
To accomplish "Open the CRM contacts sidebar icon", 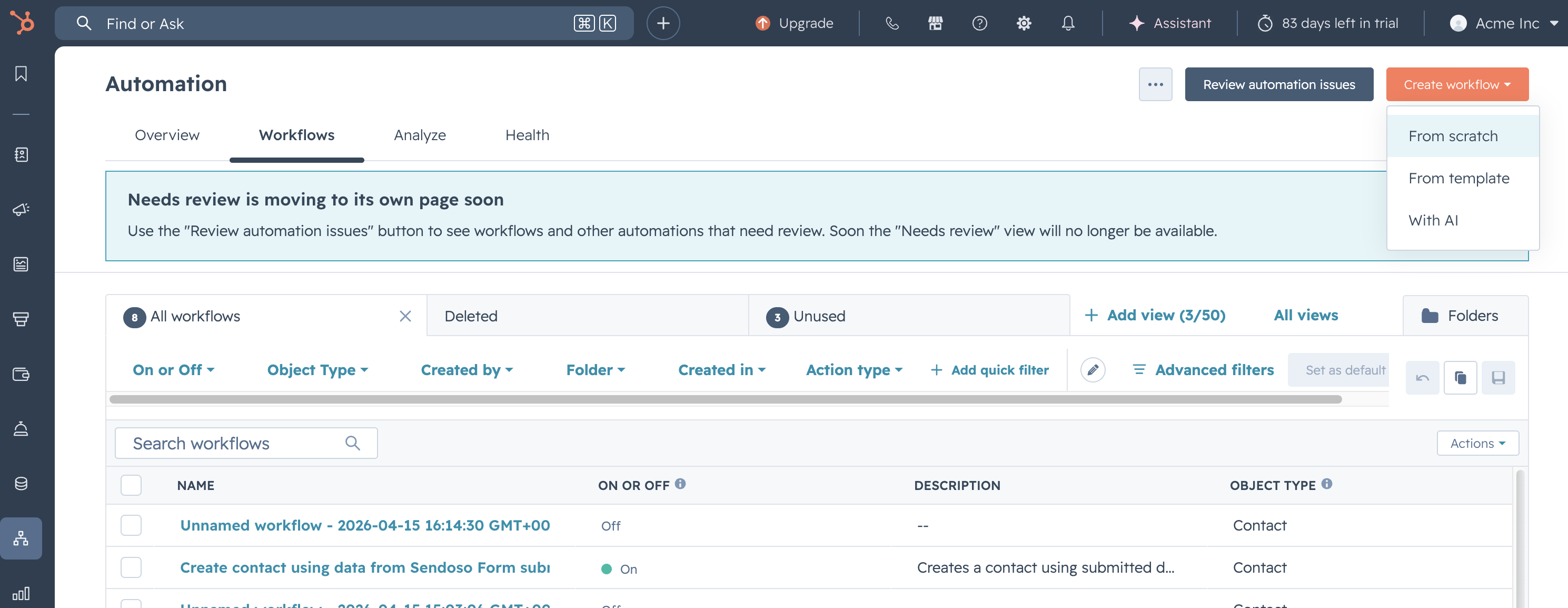I will 21,154.
